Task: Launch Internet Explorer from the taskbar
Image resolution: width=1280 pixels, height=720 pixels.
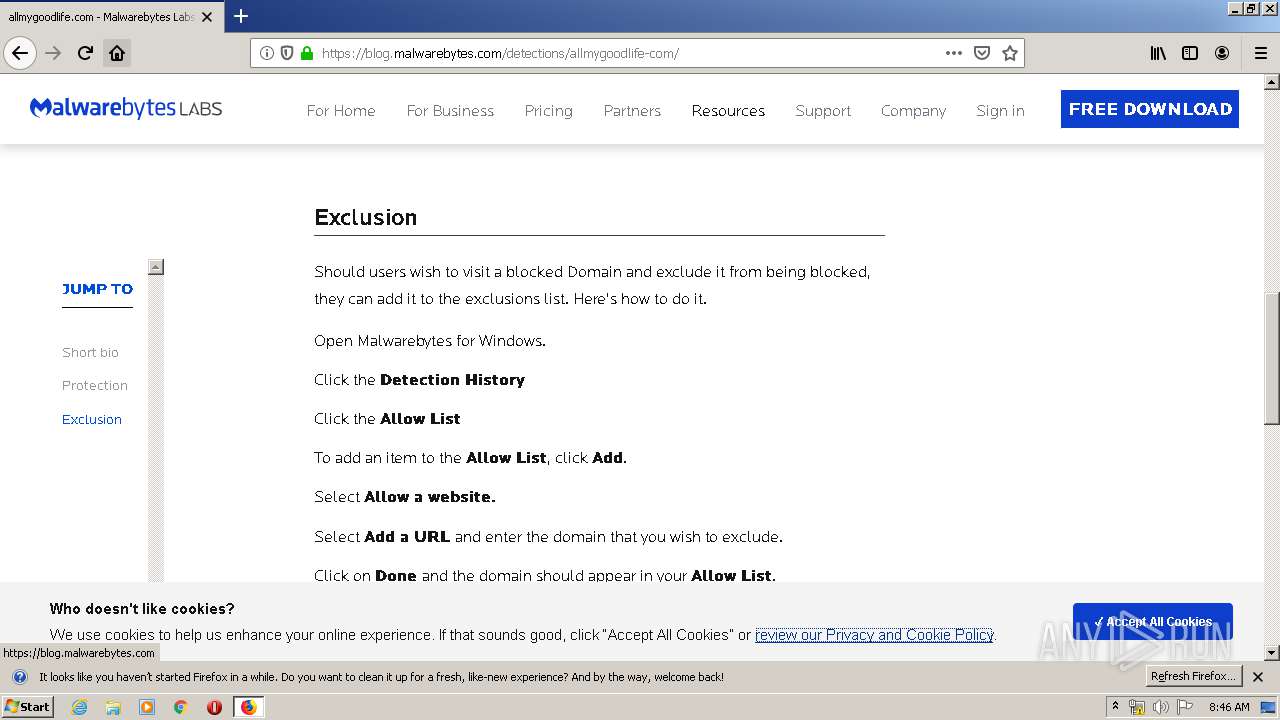Action: (x=79, y=707)
